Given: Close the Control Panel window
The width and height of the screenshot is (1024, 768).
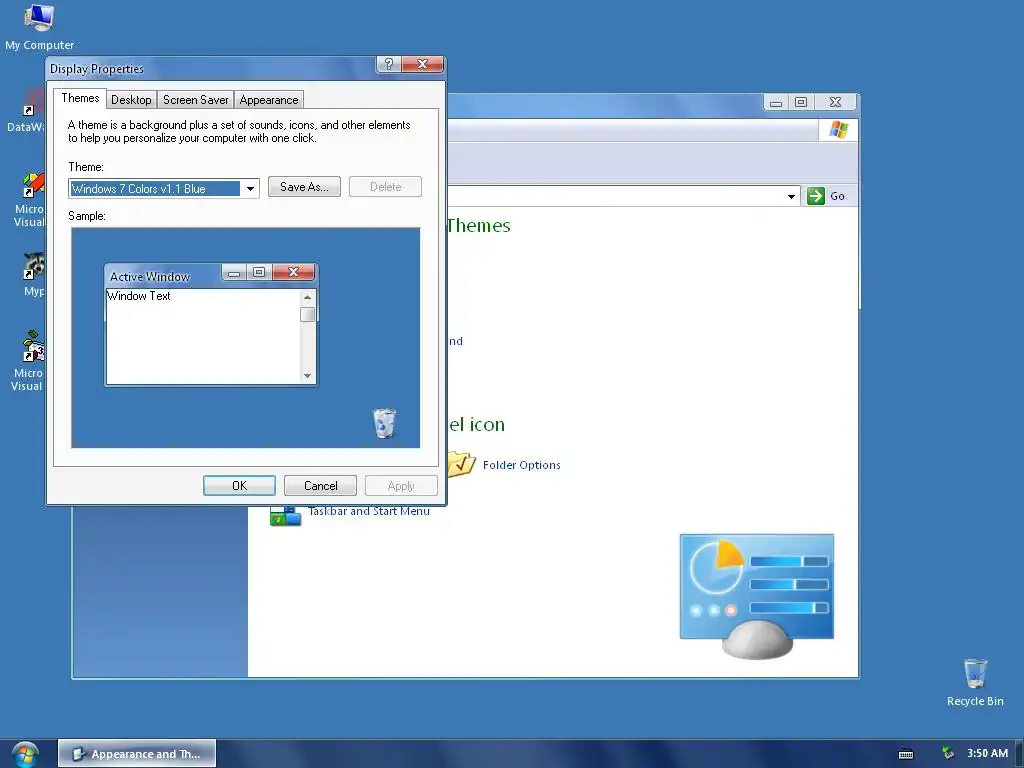Looking at the screenshot, I should tap(835, 103).
